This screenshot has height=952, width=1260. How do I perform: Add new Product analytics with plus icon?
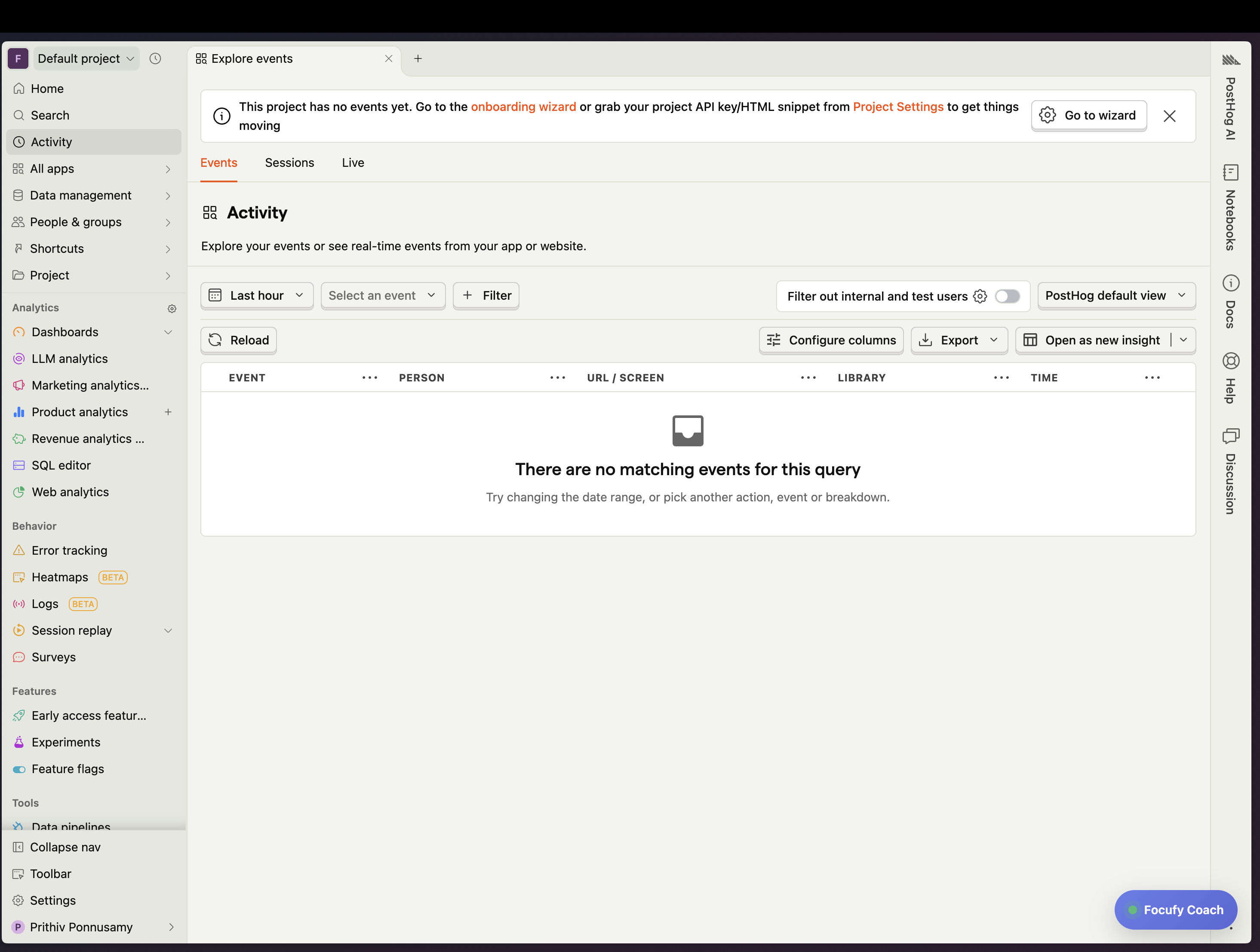coord(168,412)
